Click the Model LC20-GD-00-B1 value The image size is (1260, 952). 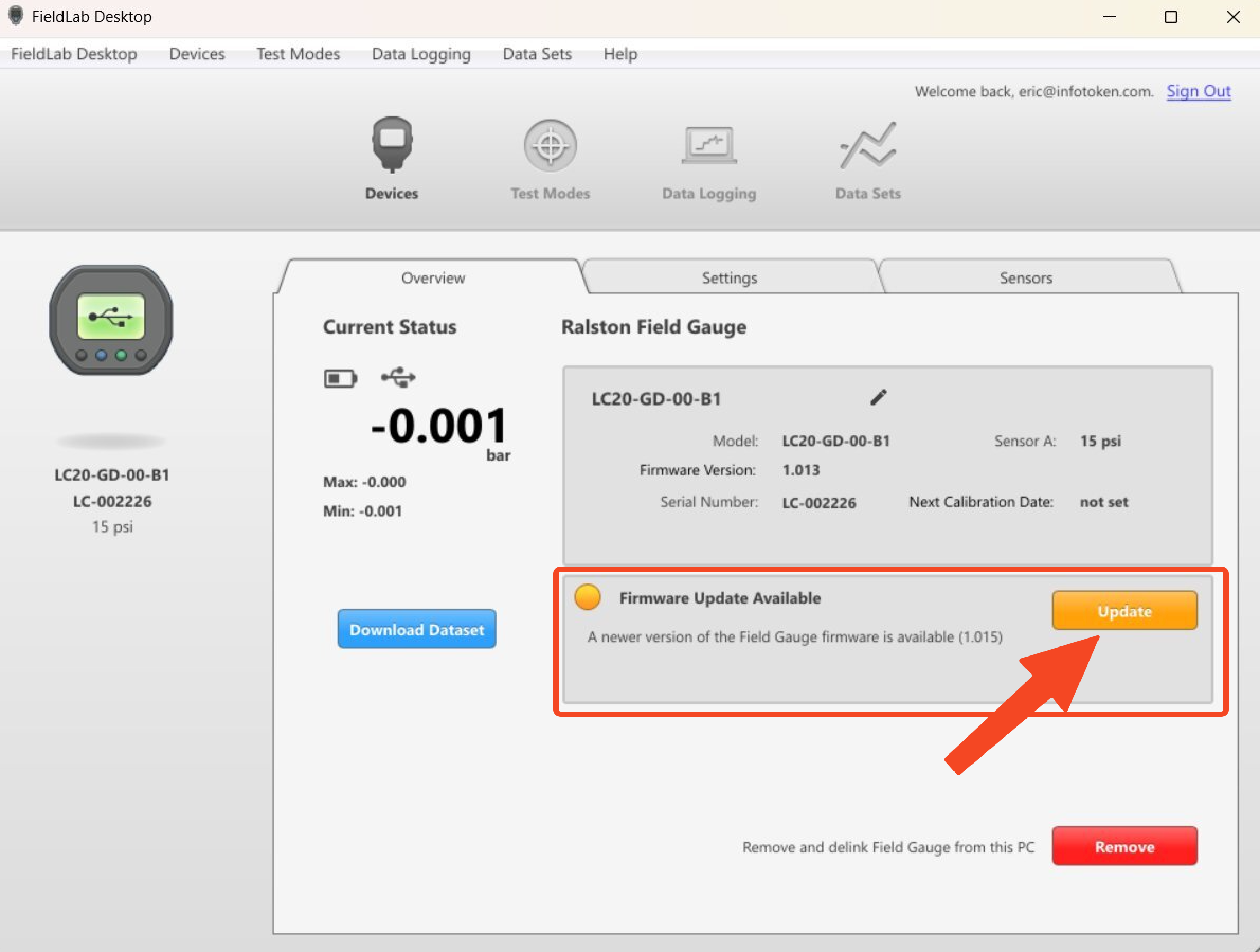pyautogui.click(x=835, y=441)
